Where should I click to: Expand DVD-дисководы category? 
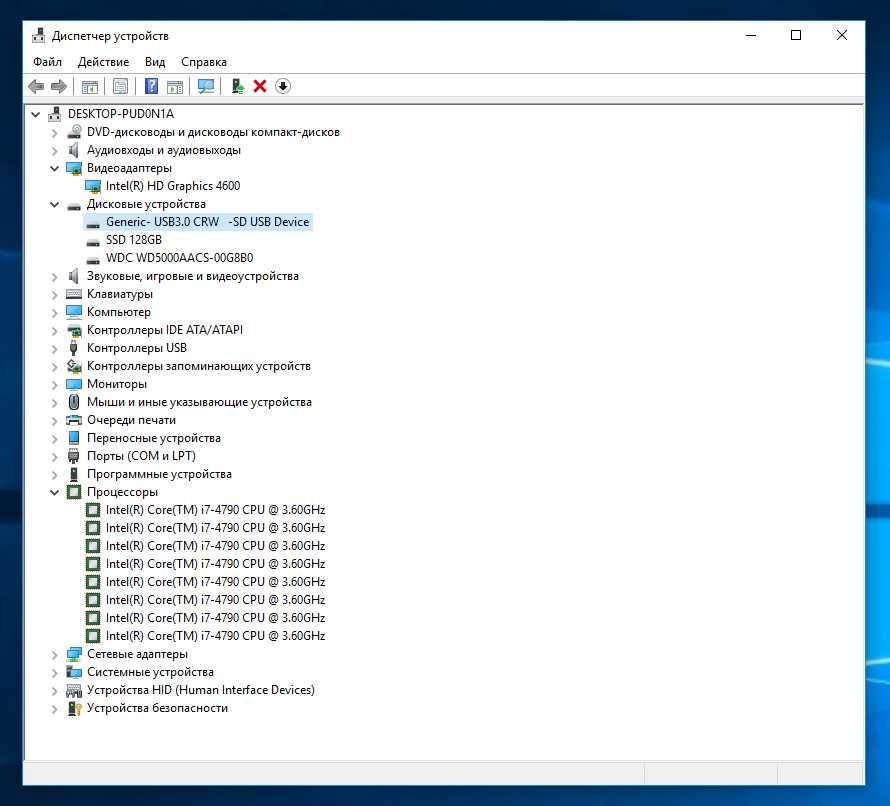coord(54,133)
